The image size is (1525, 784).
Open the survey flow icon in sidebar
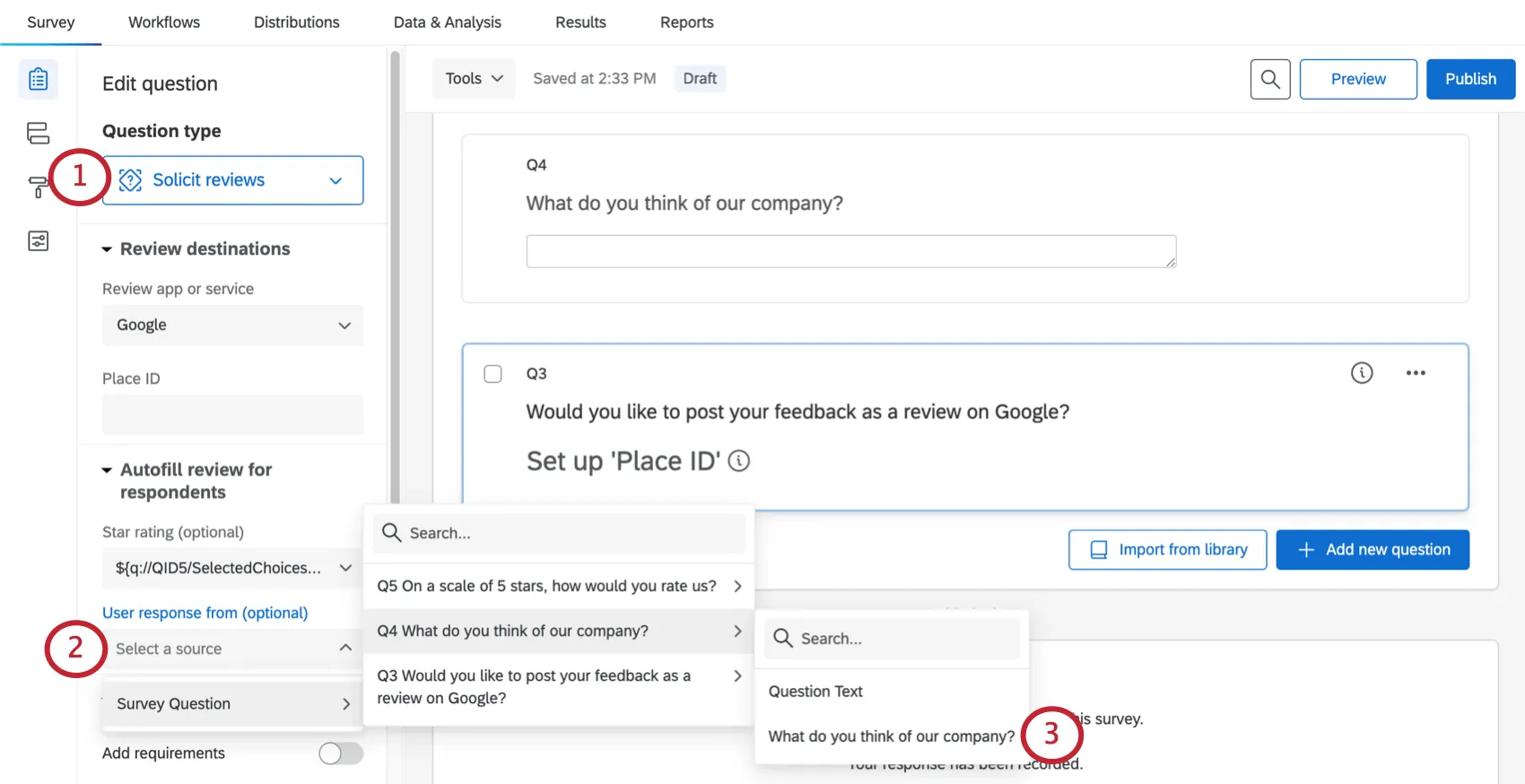point(38,134)
